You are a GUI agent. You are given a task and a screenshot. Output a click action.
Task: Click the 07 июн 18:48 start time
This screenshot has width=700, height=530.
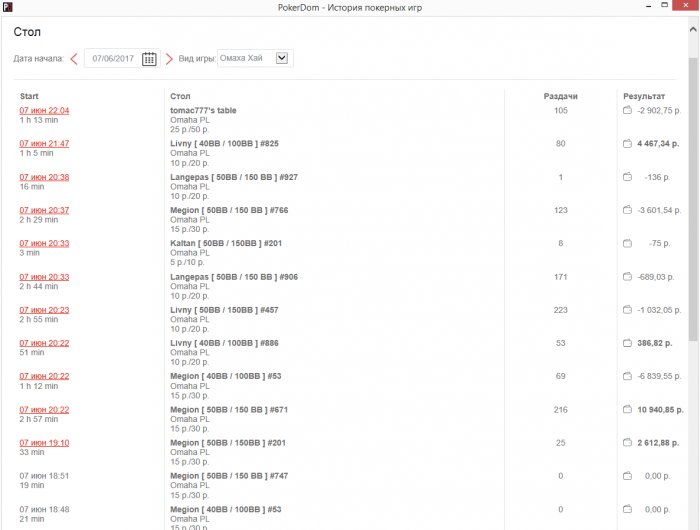(x=44, y=509)
